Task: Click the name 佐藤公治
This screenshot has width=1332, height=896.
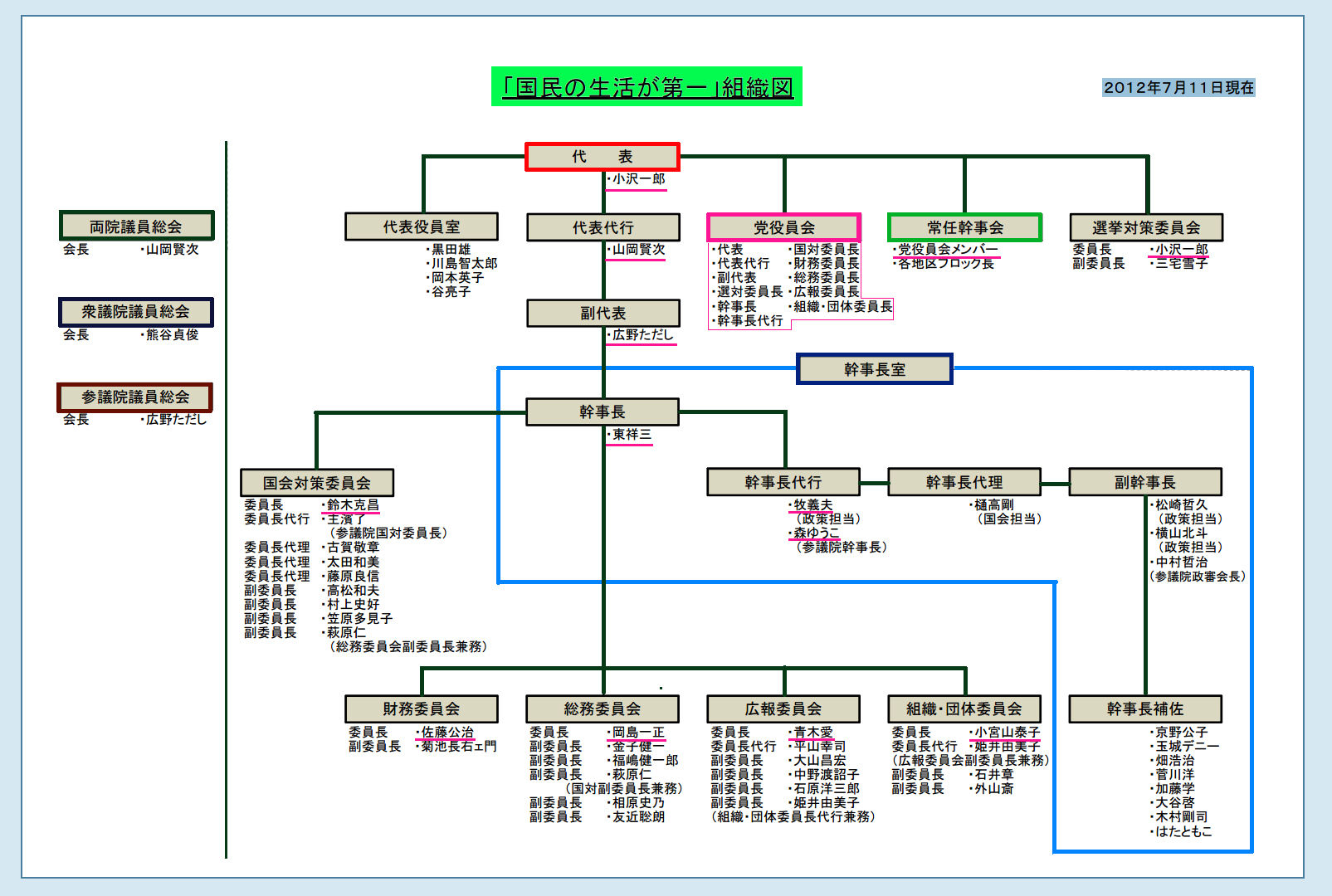Action: (447, 732)
